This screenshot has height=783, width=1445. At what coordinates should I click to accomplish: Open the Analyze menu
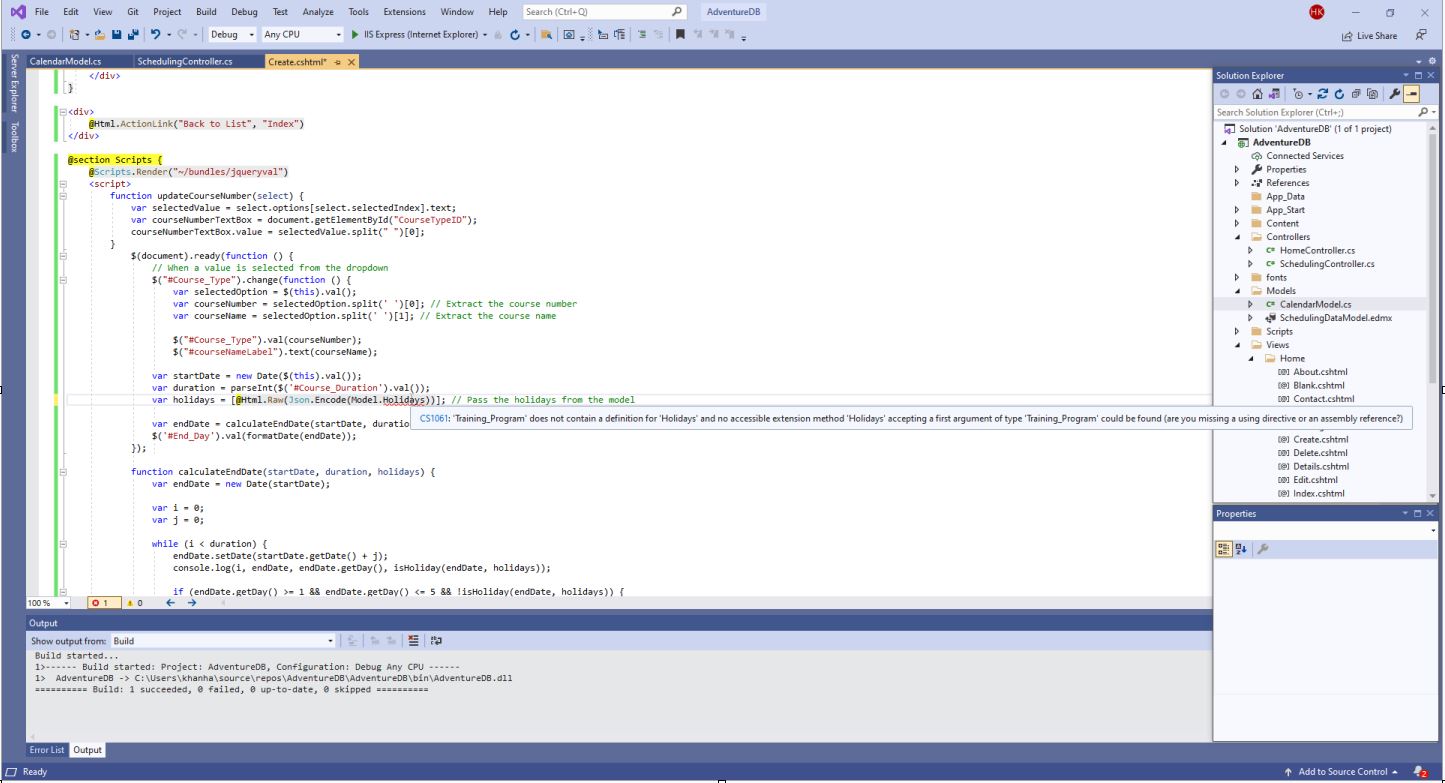point(318,12)
